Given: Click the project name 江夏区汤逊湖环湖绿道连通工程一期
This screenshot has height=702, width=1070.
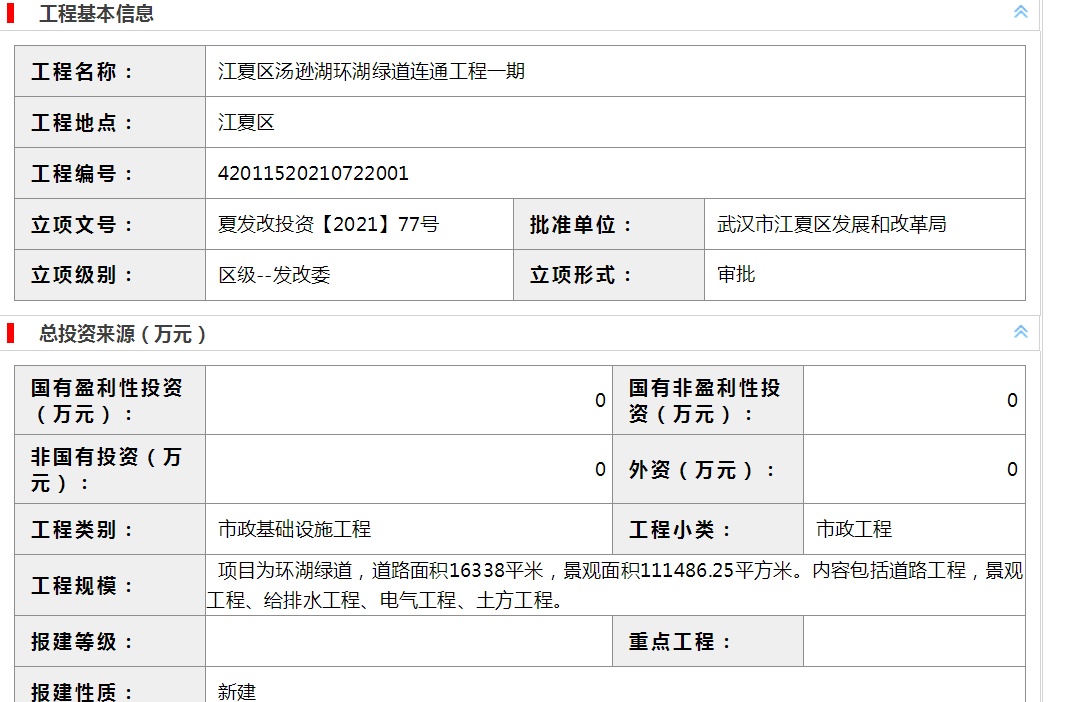Looking at the screenshot, I should (x=371, y=71).
